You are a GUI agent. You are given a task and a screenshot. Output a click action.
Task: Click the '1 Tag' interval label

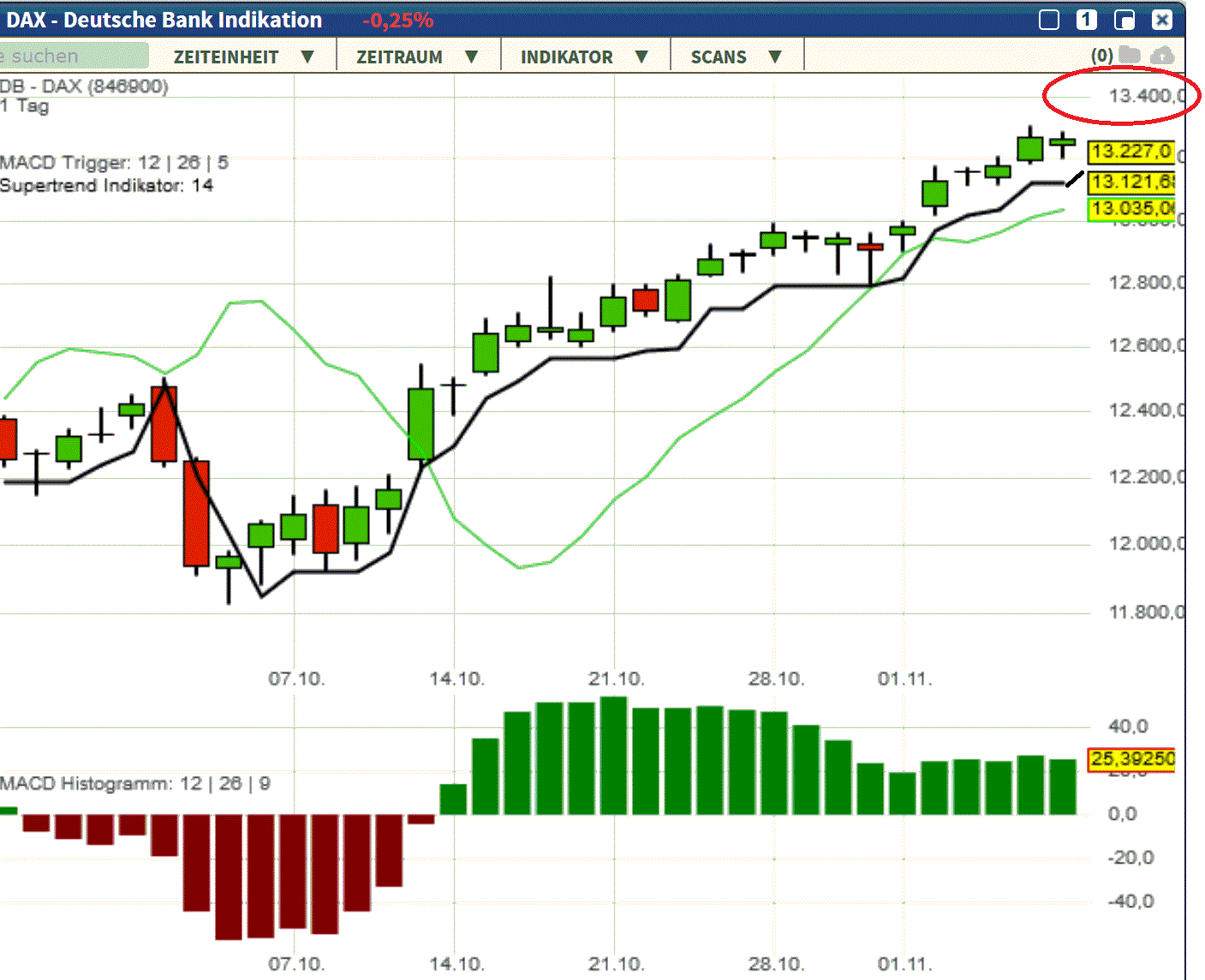(x=24, y=105)
